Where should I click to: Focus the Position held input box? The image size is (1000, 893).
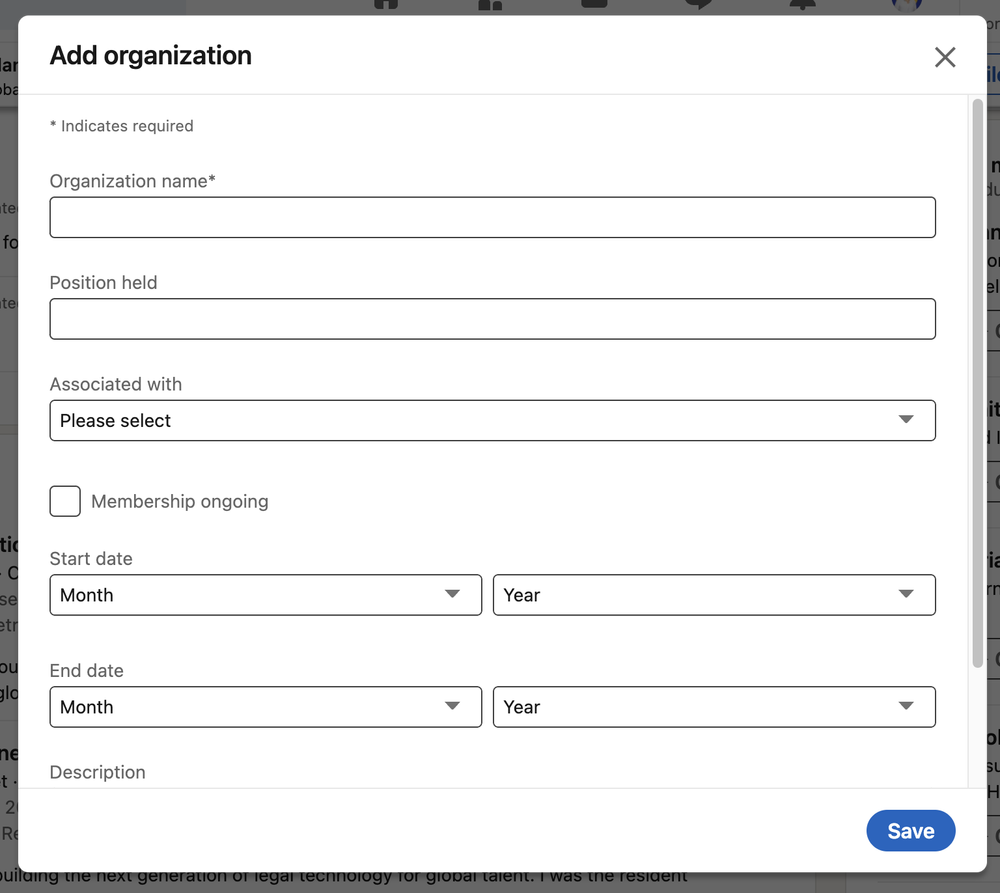click(x=492, y=319)
